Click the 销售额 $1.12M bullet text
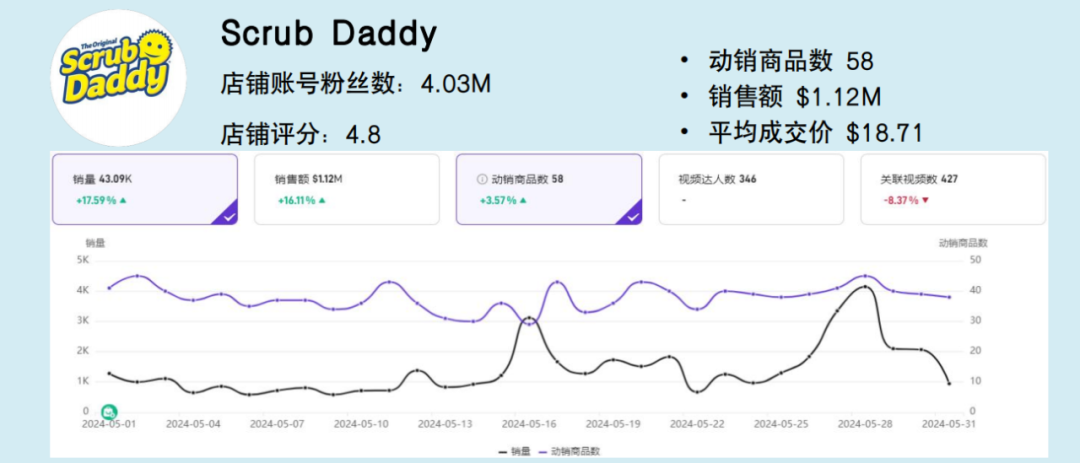 click(794, 98)
